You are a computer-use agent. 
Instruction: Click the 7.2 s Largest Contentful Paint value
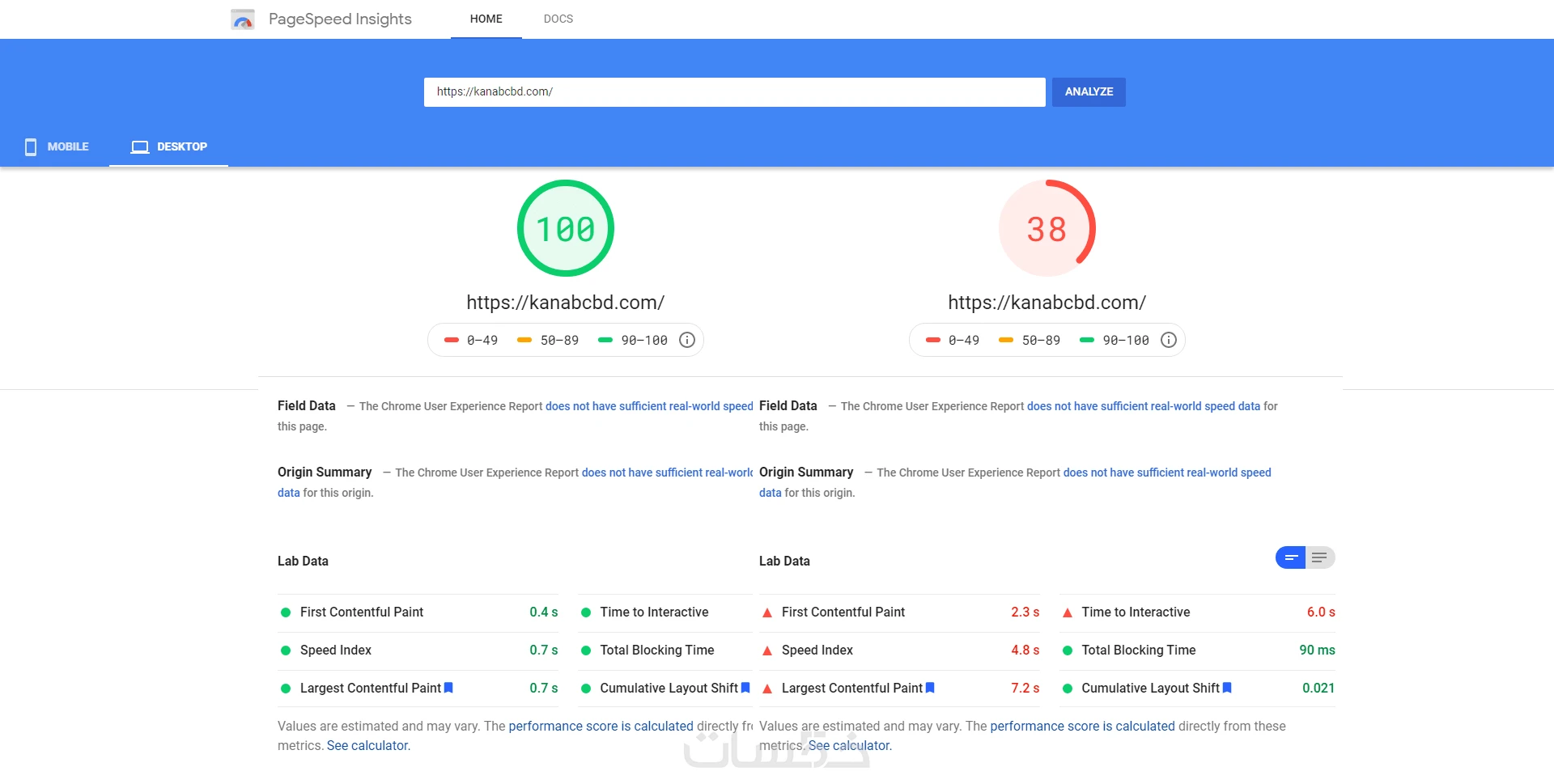[1025, 688]
